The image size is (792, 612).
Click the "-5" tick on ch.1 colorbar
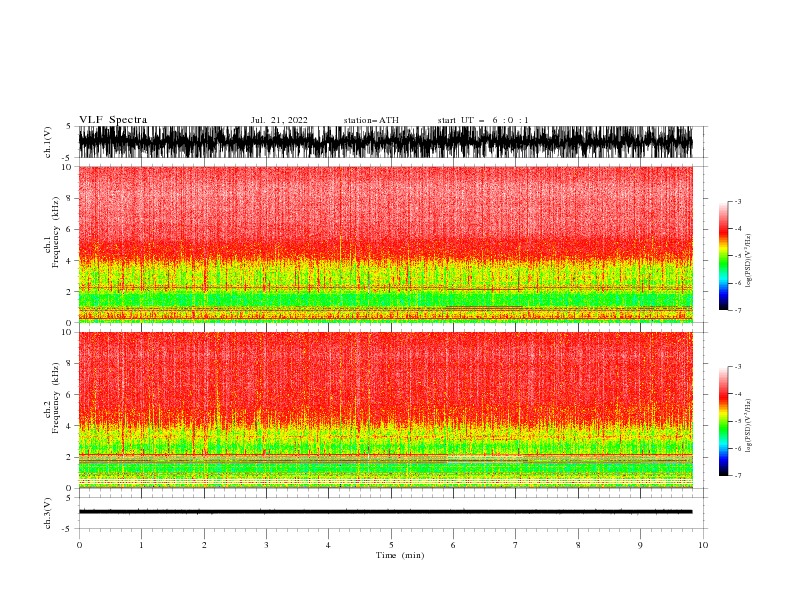click(738, 256)
